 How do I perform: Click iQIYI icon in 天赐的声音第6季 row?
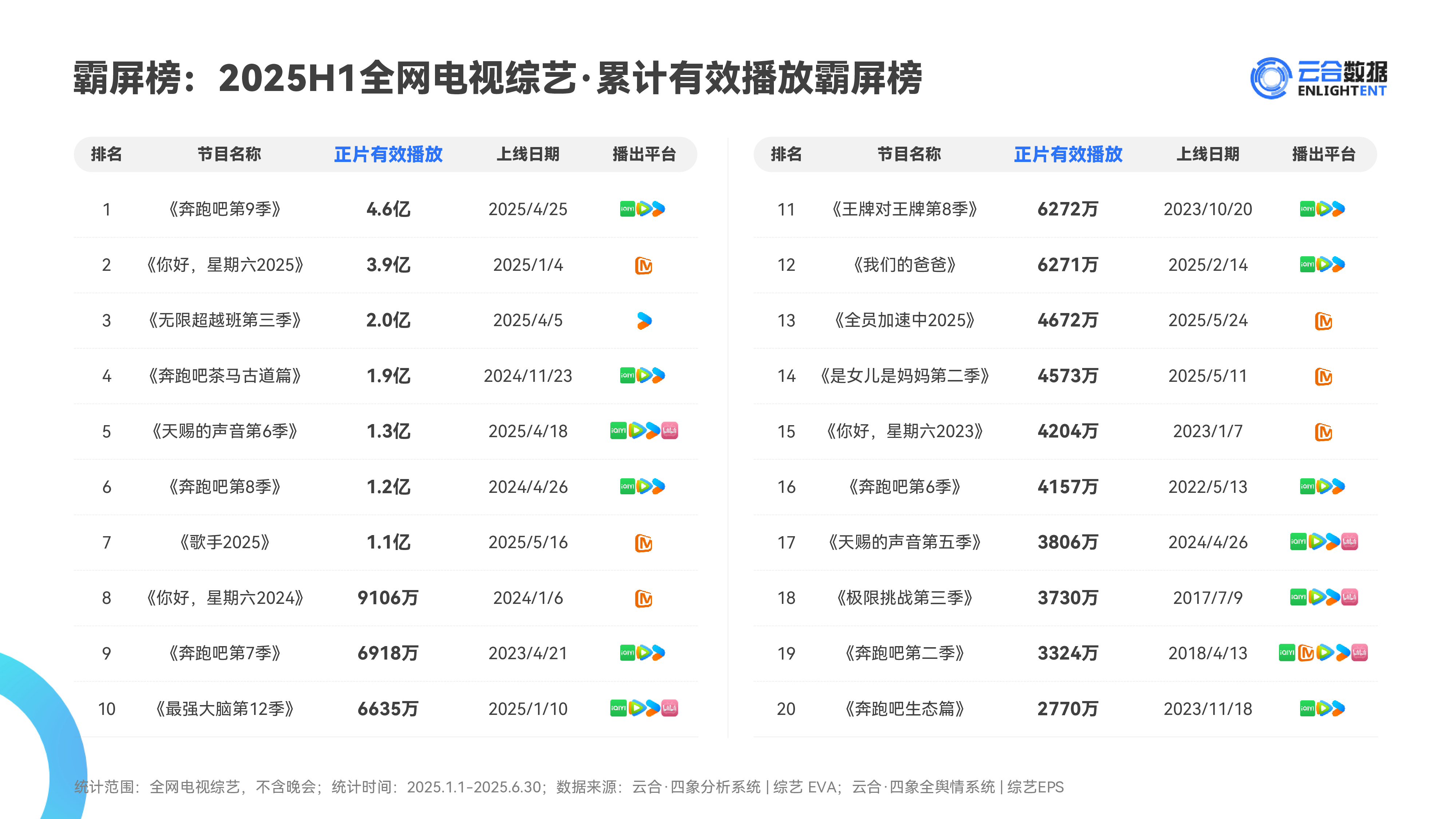point(618,431)
